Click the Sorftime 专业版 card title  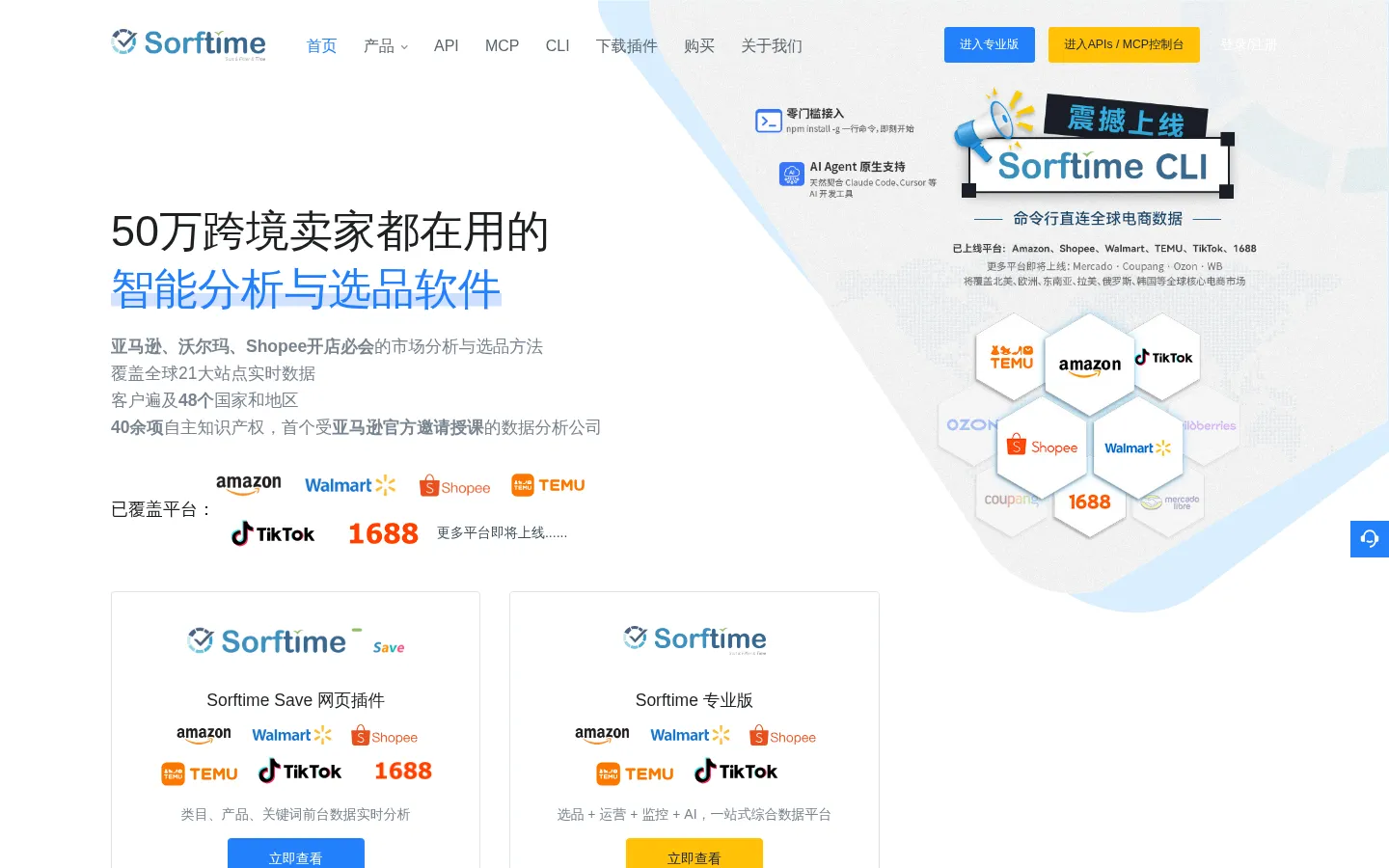[694, 700]
